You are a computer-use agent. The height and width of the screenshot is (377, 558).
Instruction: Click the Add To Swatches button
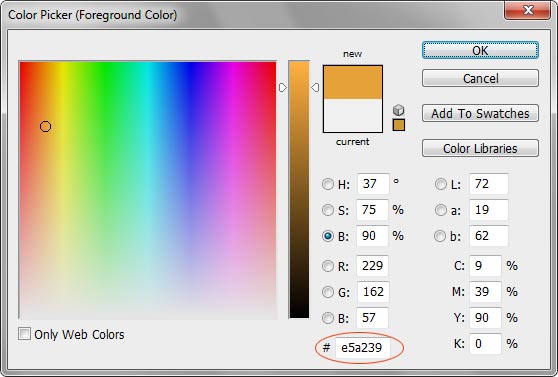coord(480,113)
